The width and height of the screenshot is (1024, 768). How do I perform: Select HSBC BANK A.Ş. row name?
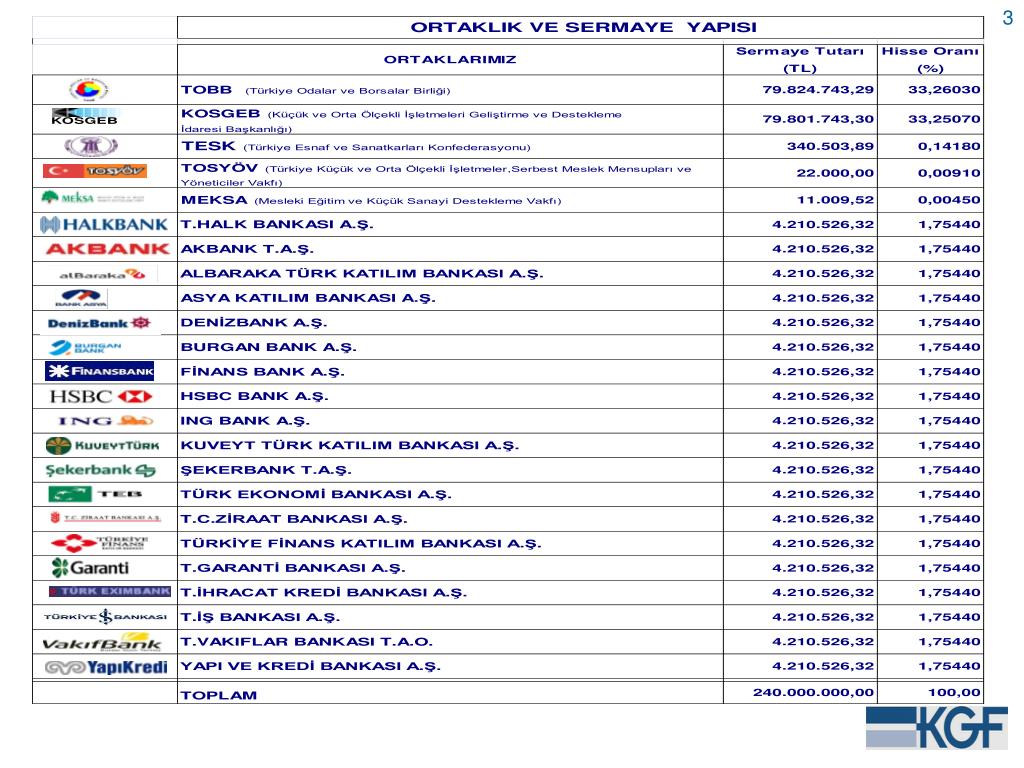click(x=255, y=396)
